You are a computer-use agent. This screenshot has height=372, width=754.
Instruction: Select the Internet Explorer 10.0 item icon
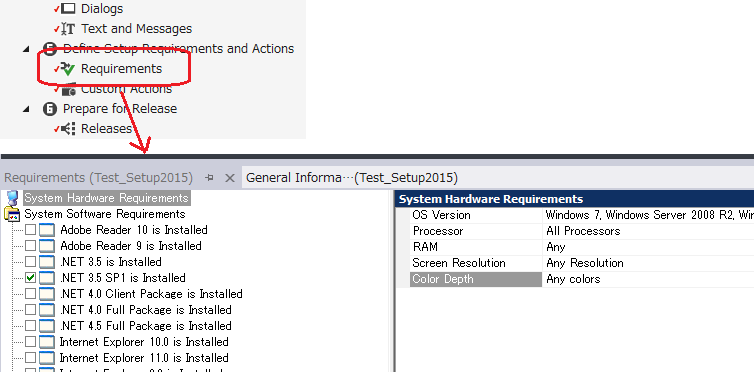pyautogui.click(x=47, y=342)
